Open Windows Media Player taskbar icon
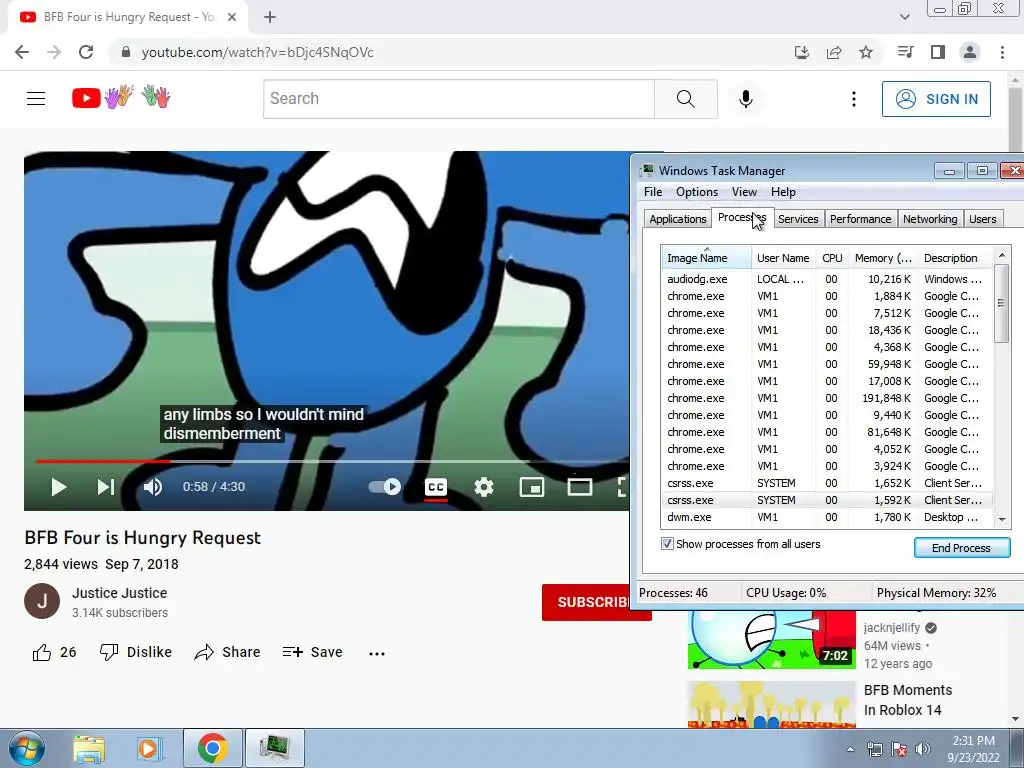This screenshot has height=768, width=1024. click(x=148, y=749)
